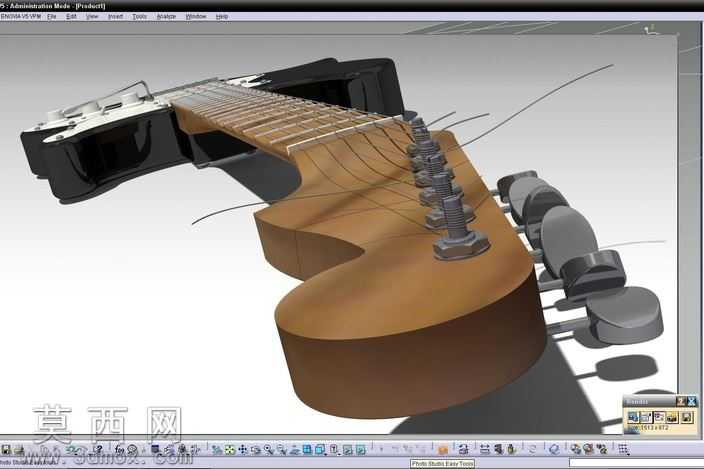Click the Normal View icon
This screenshot has height=469, width=704.
coord(294,449)
